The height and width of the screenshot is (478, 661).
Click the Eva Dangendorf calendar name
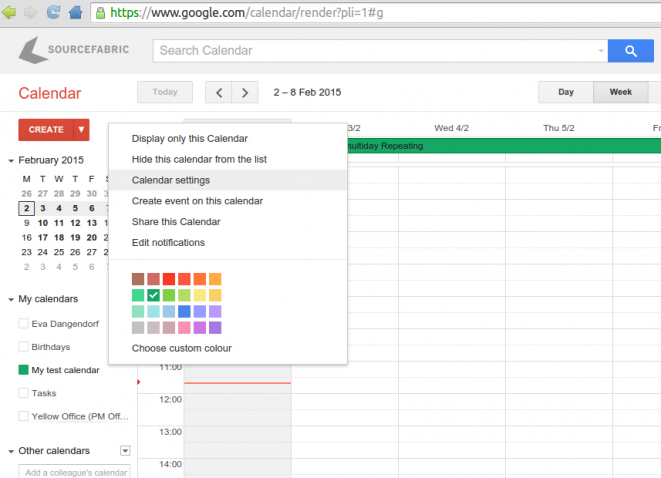point(65,324)
